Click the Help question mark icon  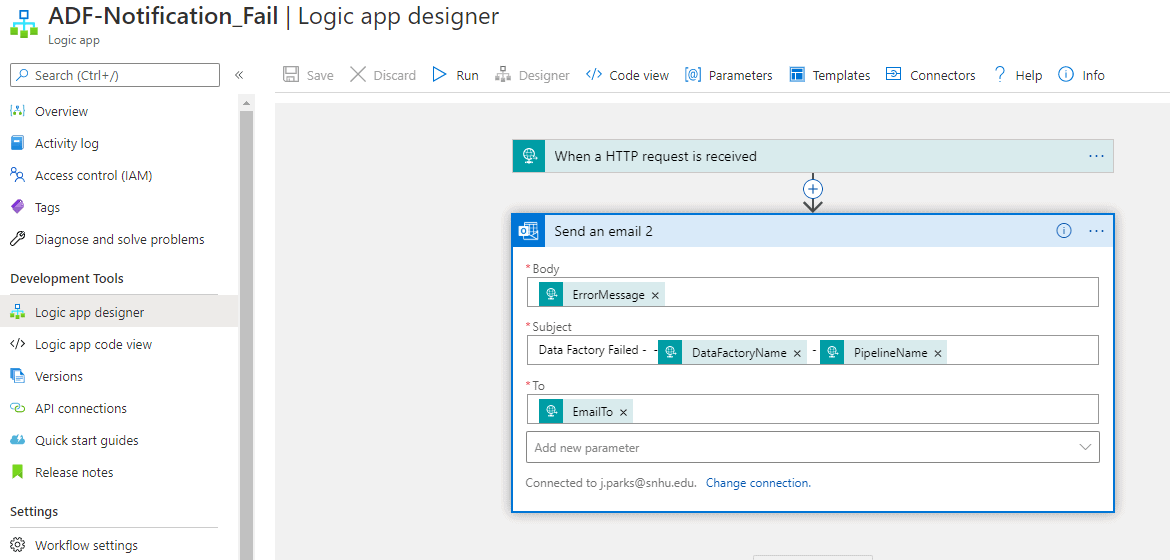1000,75
